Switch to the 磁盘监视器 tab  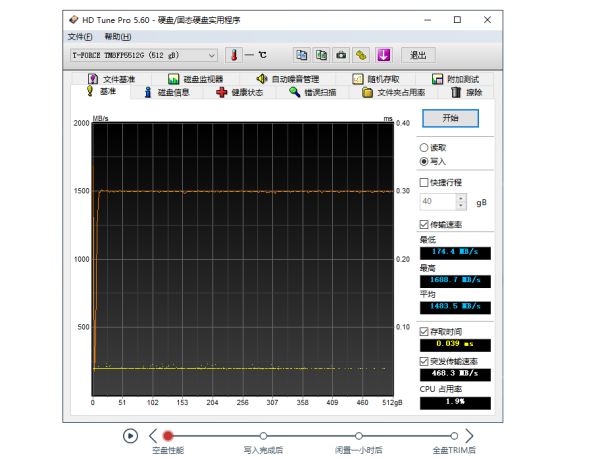tap(196, 79)
